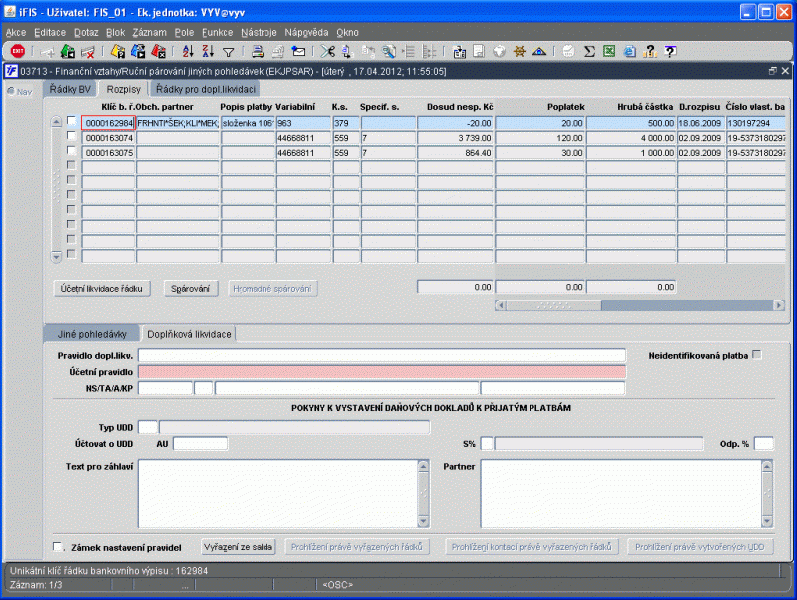
Task: Click horizontal scrollbar left arrow
Action: 501,305
